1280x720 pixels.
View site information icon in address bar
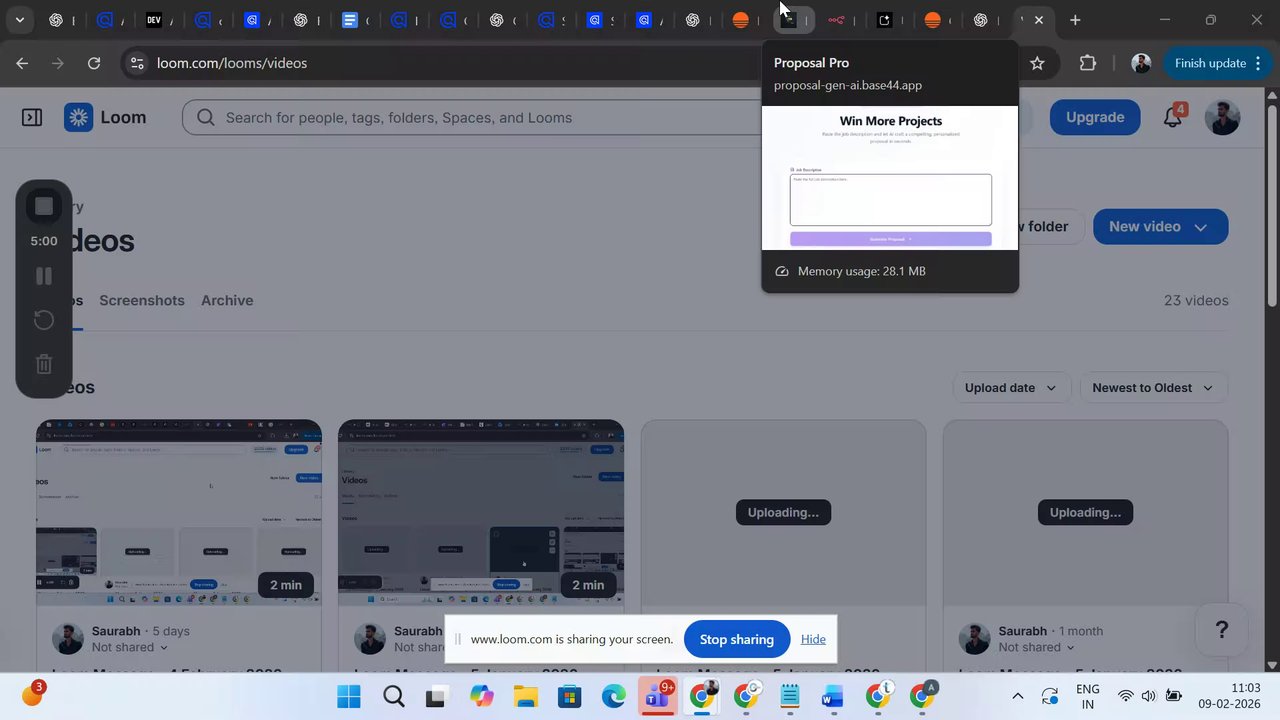click(x=137, y=63)
